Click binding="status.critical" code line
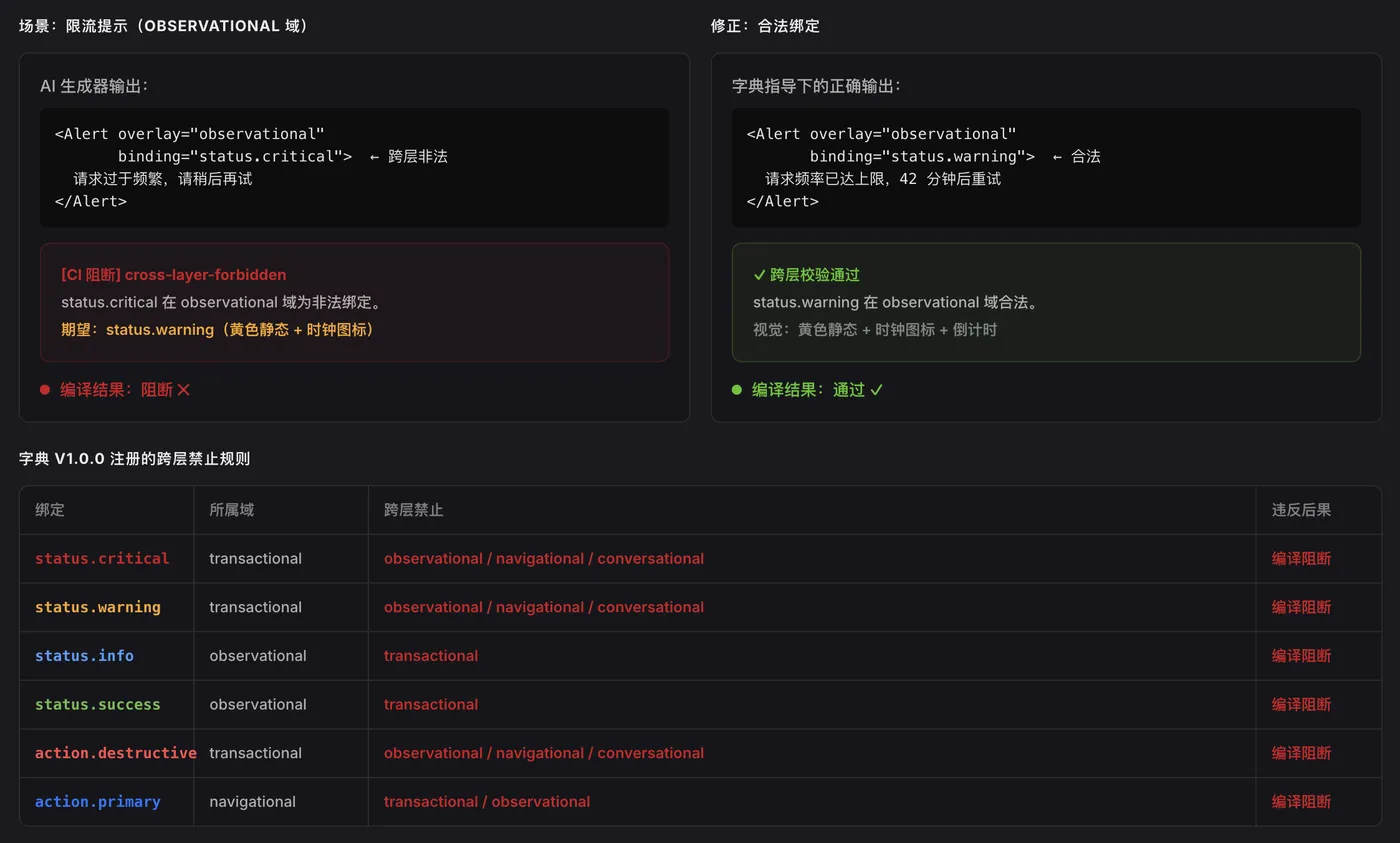The height and width of the screenshot is (843, 1400). click(234, 156)
